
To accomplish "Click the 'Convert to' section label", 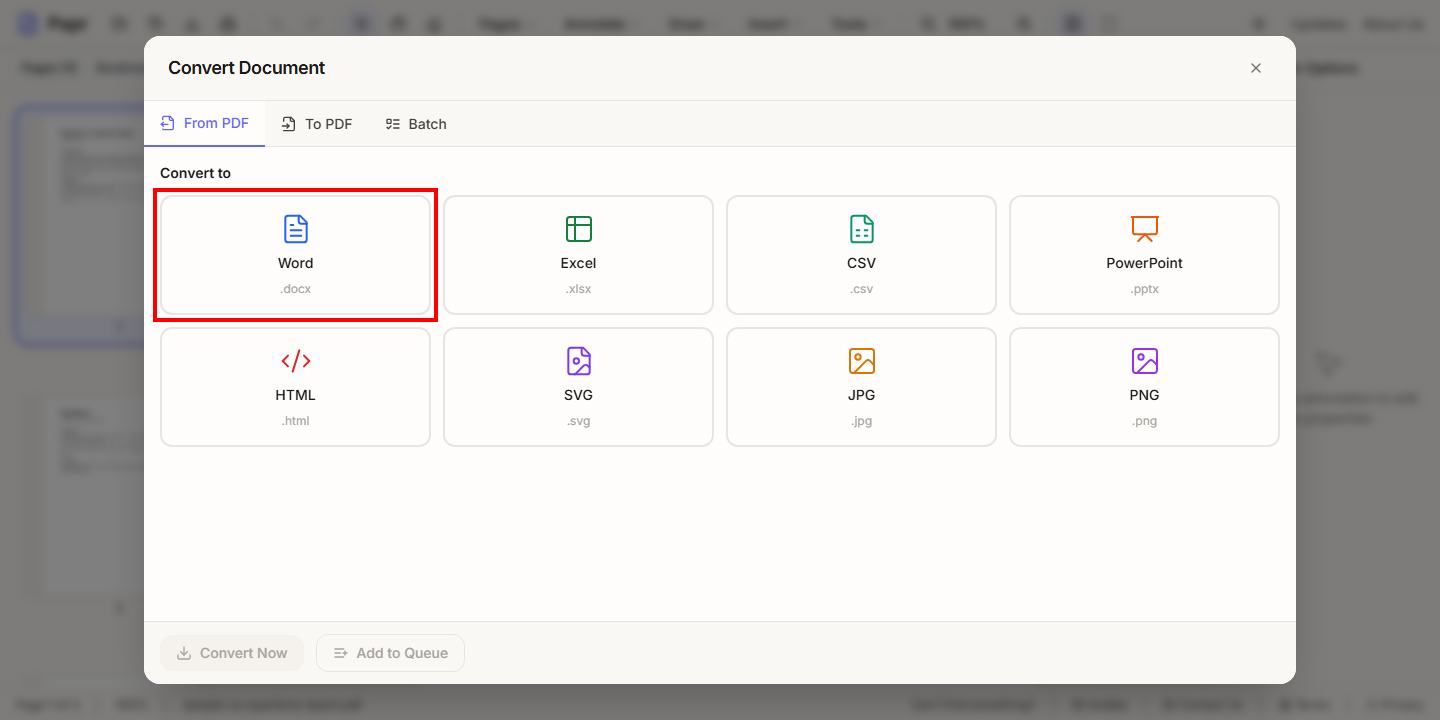I will point(195,173).
